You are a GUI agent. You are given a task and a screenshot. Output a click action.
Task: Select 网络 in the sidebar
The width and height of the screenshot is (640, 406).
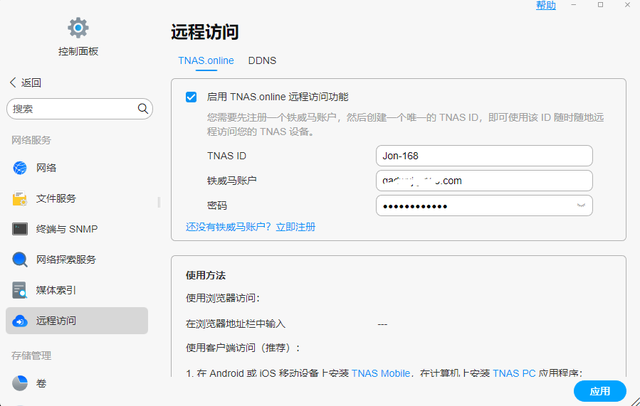[x=77, y=168]
